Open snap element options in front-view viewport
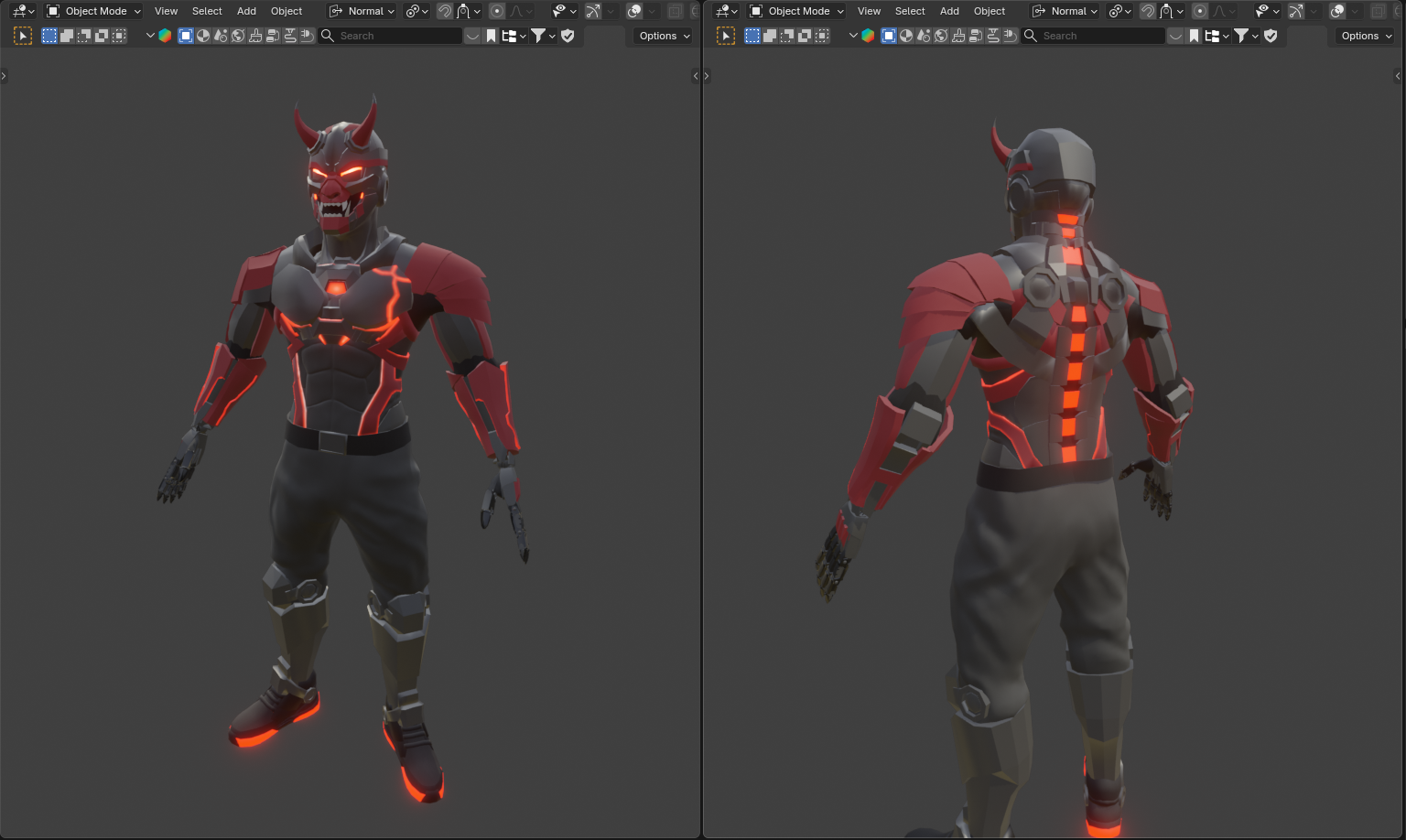The image size is (1406, 840). tap(469, 11)
